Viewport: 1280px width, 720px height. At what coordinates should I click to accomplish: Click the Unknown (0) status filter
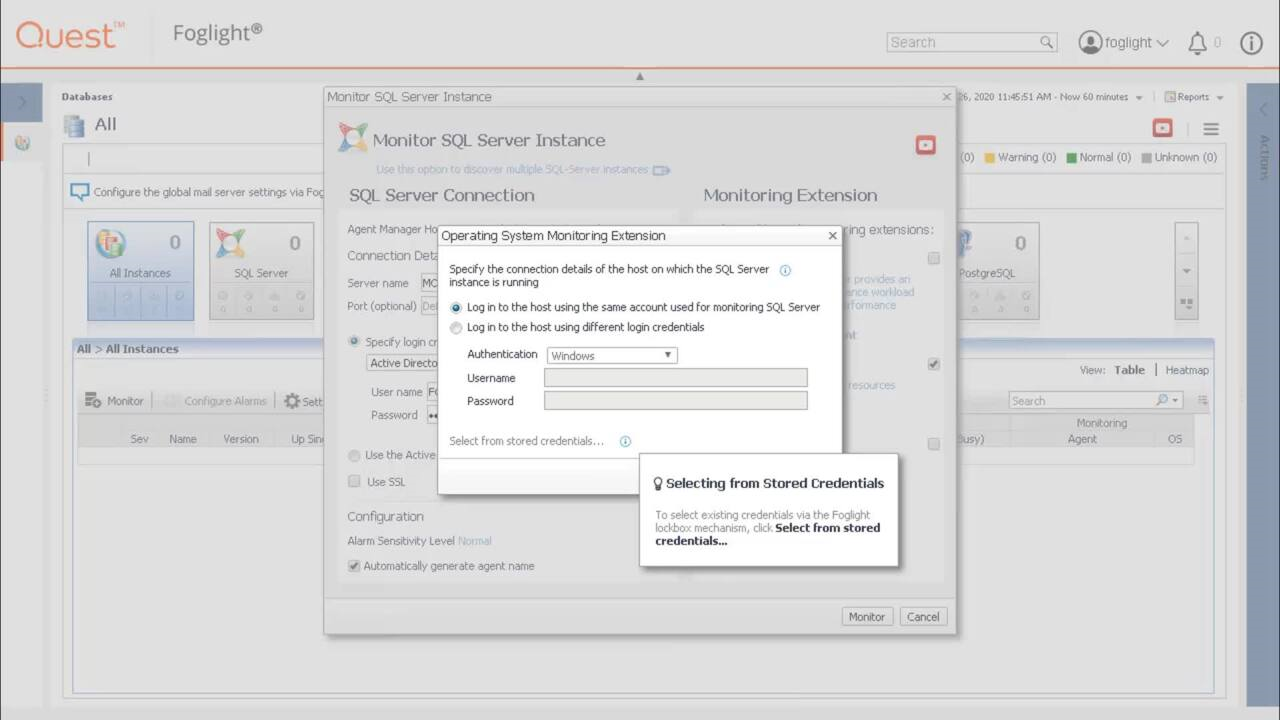pos(1179,157)
